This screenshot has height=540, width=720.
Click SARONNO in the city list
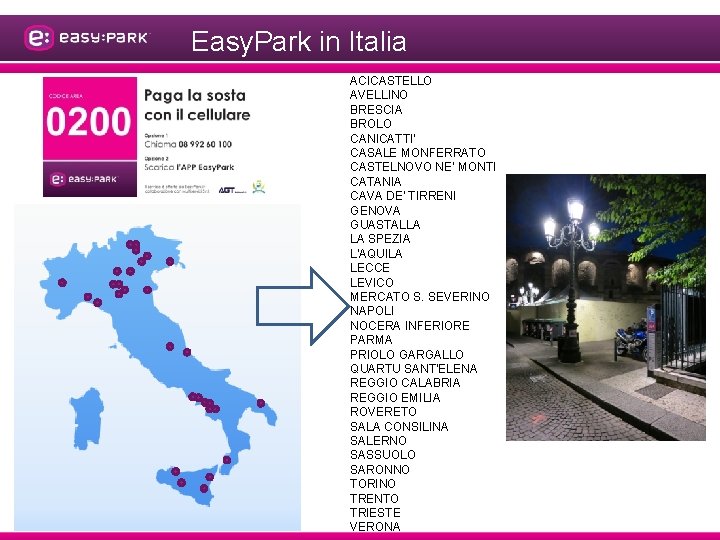pyautogui.click(x=380, y=470)
